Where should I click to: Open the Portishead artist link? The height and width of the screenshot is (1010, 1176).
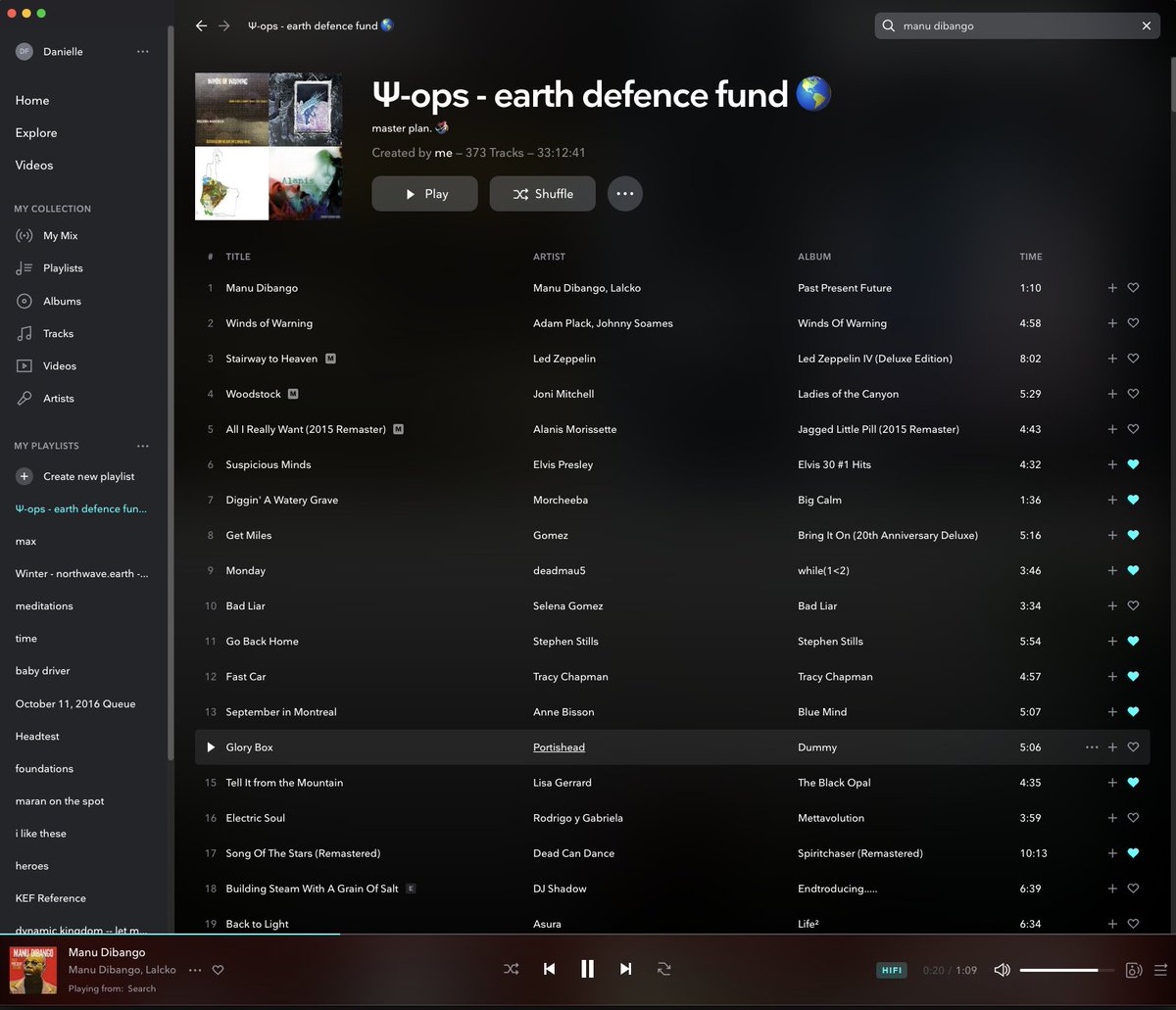559,746
